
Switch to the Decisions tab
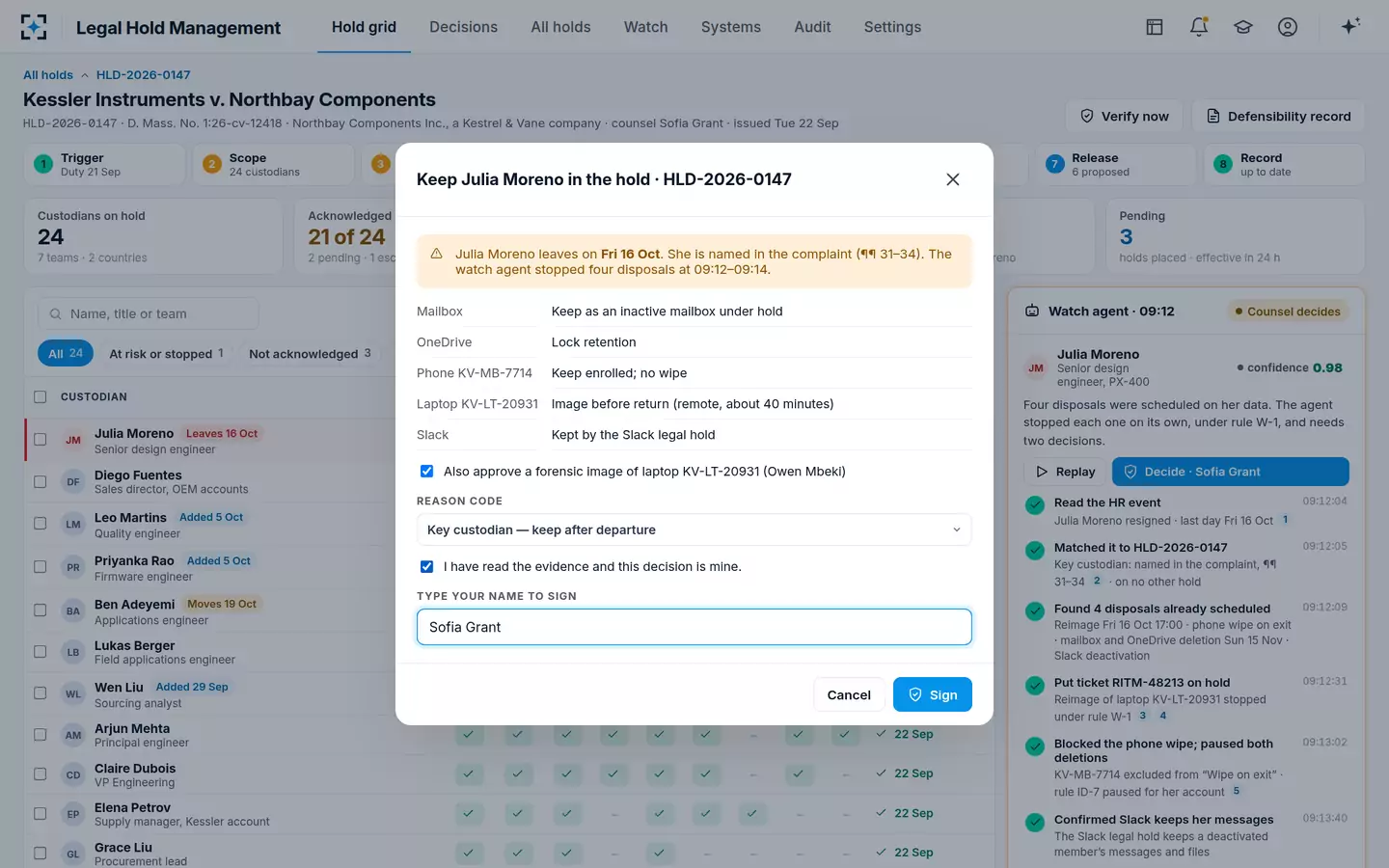click(463, 27)
